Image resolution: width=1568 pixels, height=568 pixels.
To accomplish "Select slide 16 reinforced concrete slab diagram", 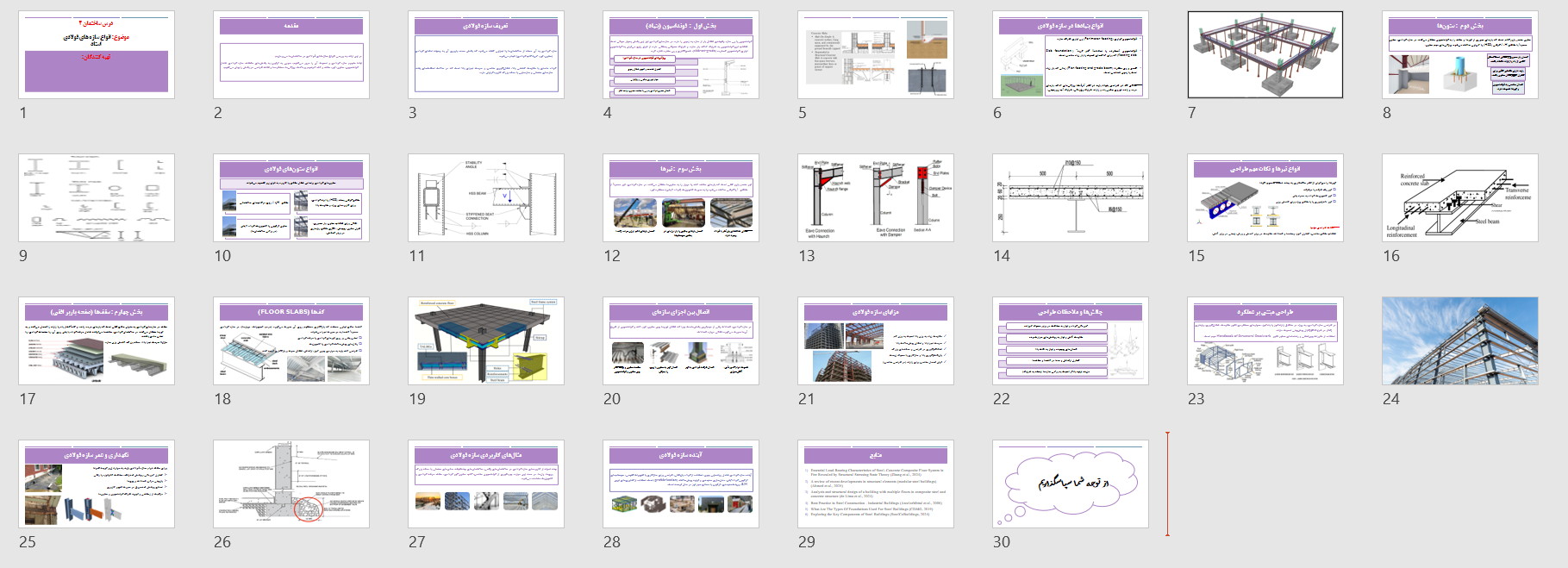I will point(1460,197).
